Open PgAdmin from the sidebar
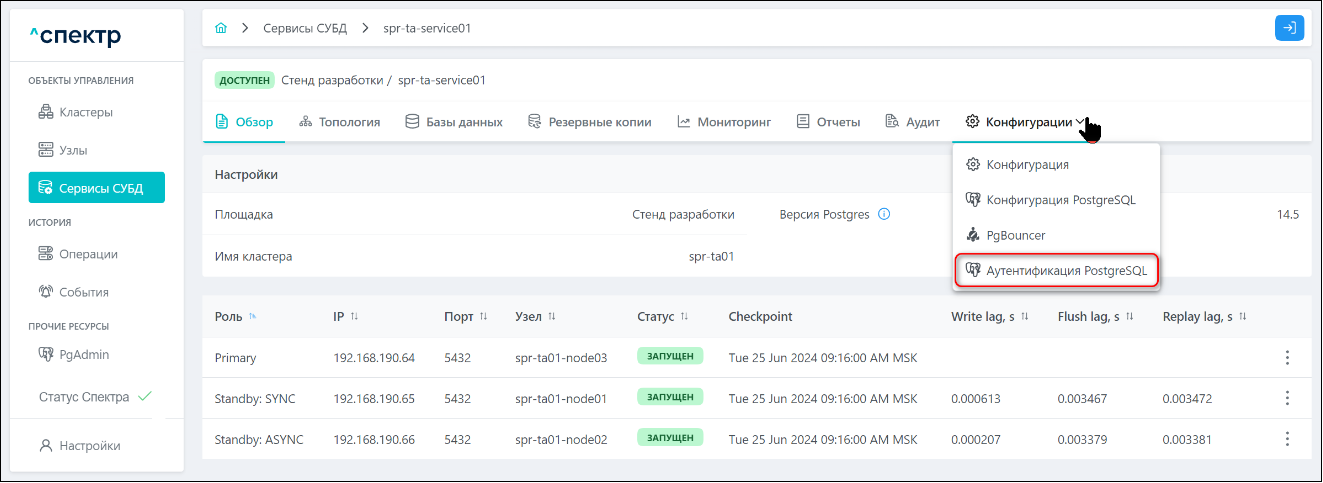This screenshot has width=1323, height=483. (84, 354)
